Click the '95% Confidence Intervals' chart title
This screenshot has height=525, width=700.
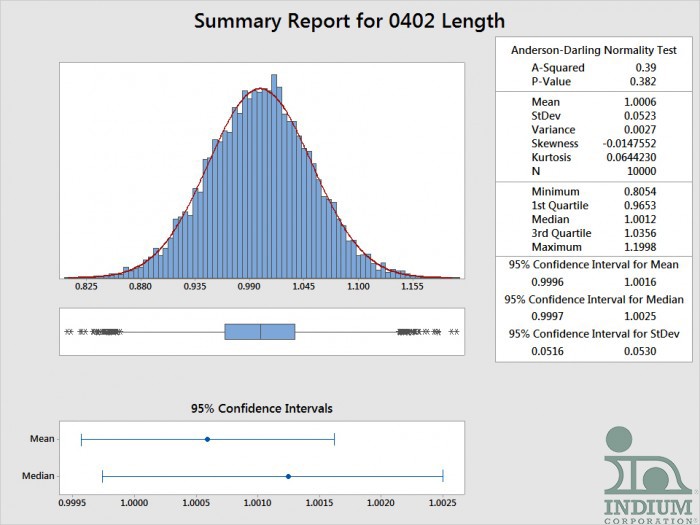pos(262,408)
